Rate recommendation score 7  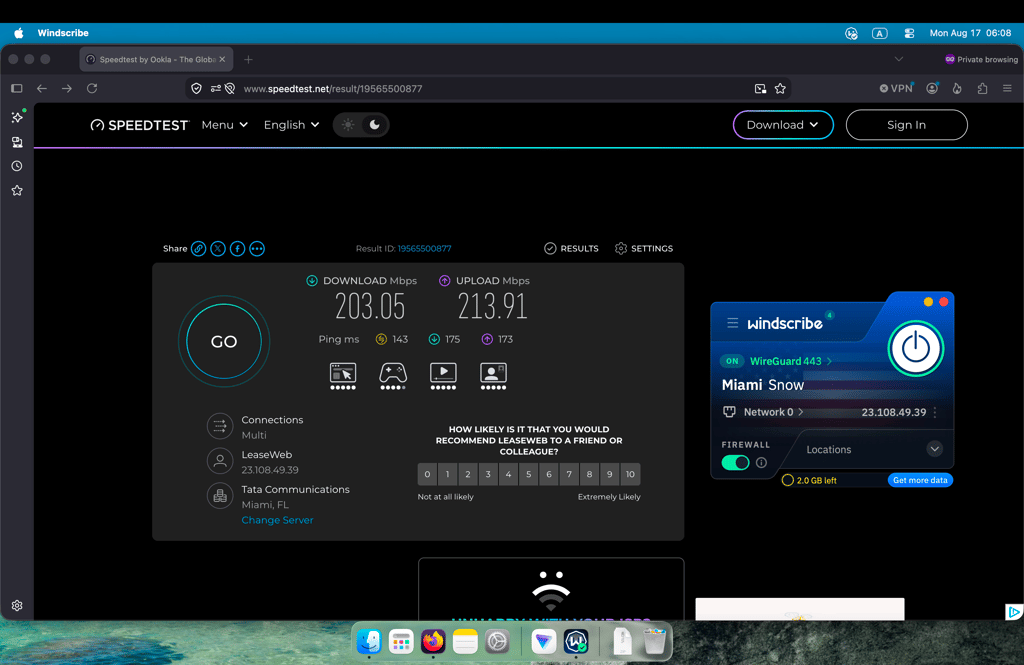click(x=569, y=474)
